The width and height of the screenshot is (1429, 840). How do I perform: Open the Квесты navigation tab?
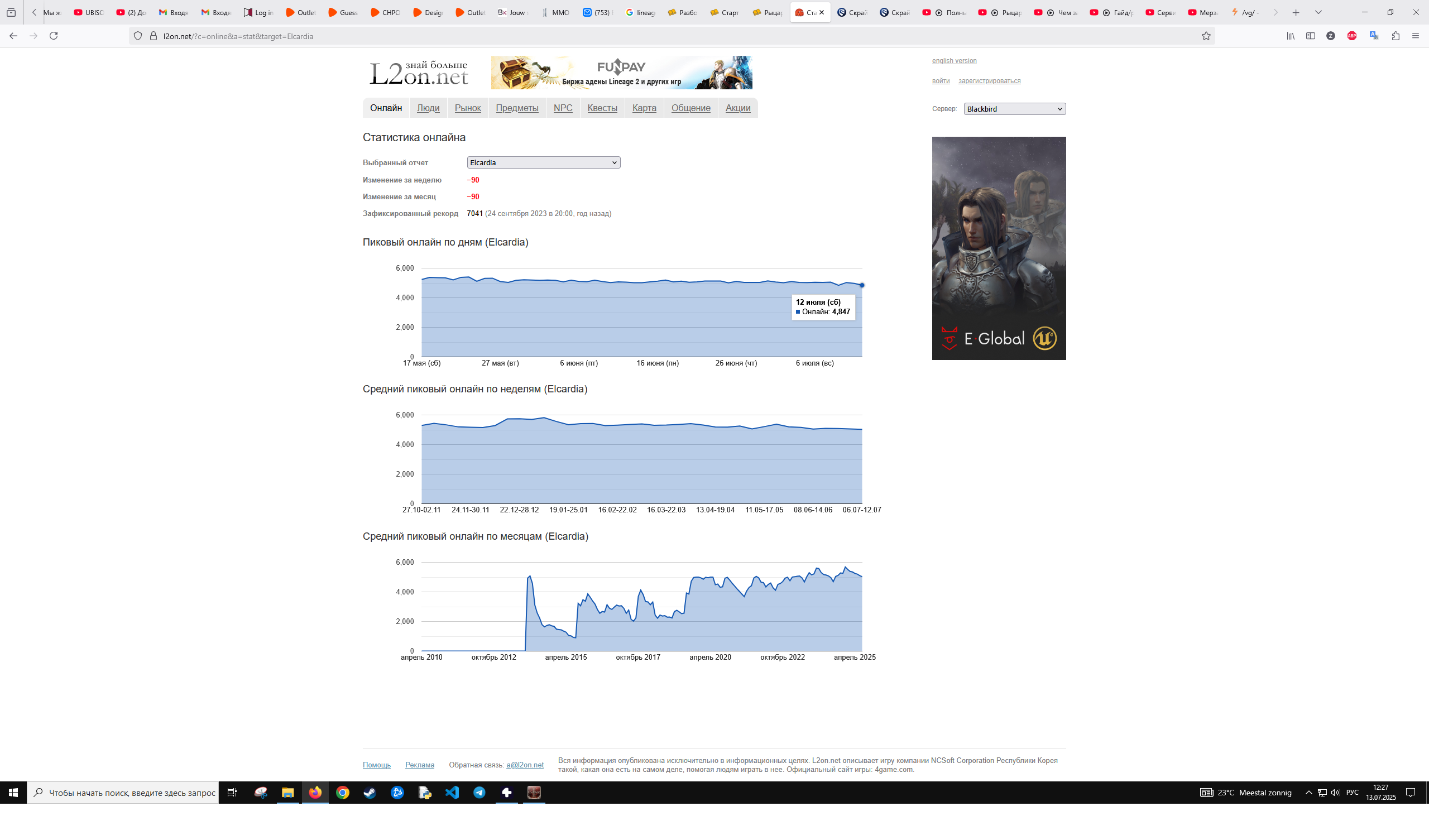602,108
